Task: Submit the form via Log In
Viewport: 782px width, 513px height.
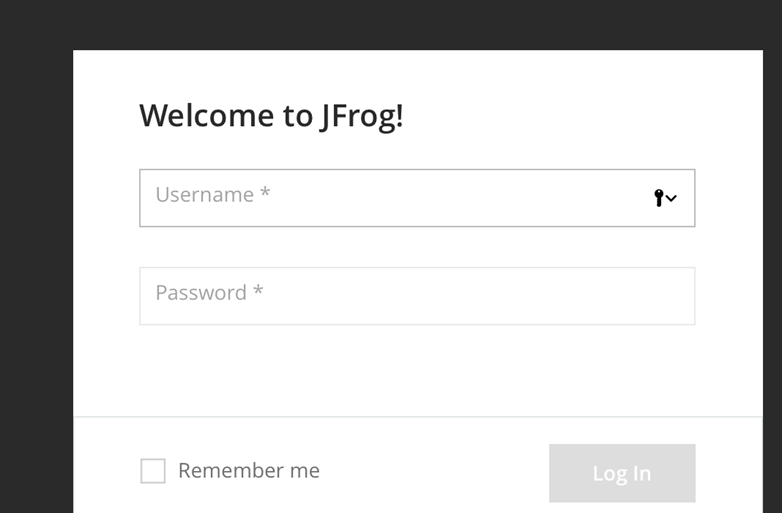Action: (621, 473)
